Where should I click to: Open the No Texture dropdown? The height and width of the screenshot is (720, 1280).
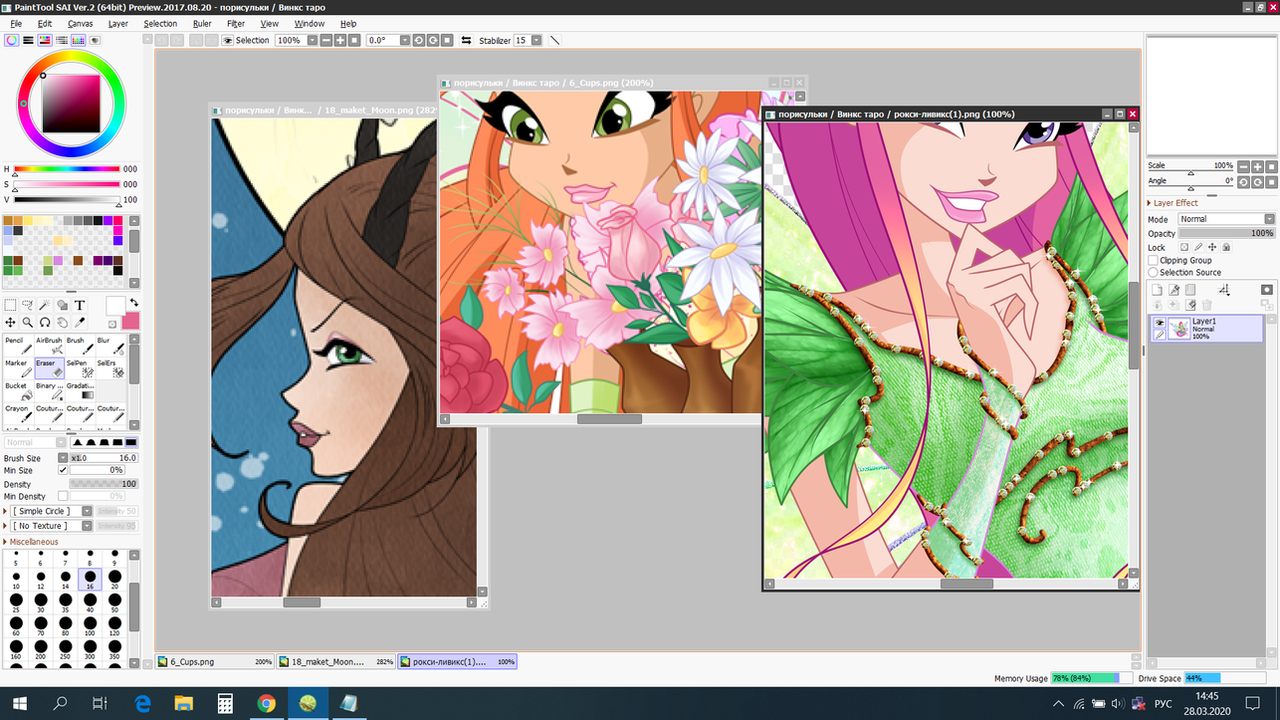point(87,526)
